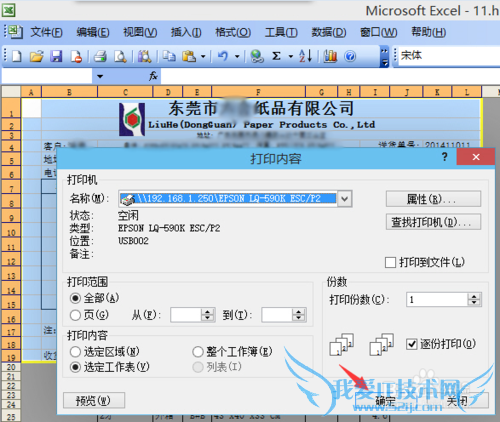
Task: Open the 插入(I) menu
Action: [186, 32]
